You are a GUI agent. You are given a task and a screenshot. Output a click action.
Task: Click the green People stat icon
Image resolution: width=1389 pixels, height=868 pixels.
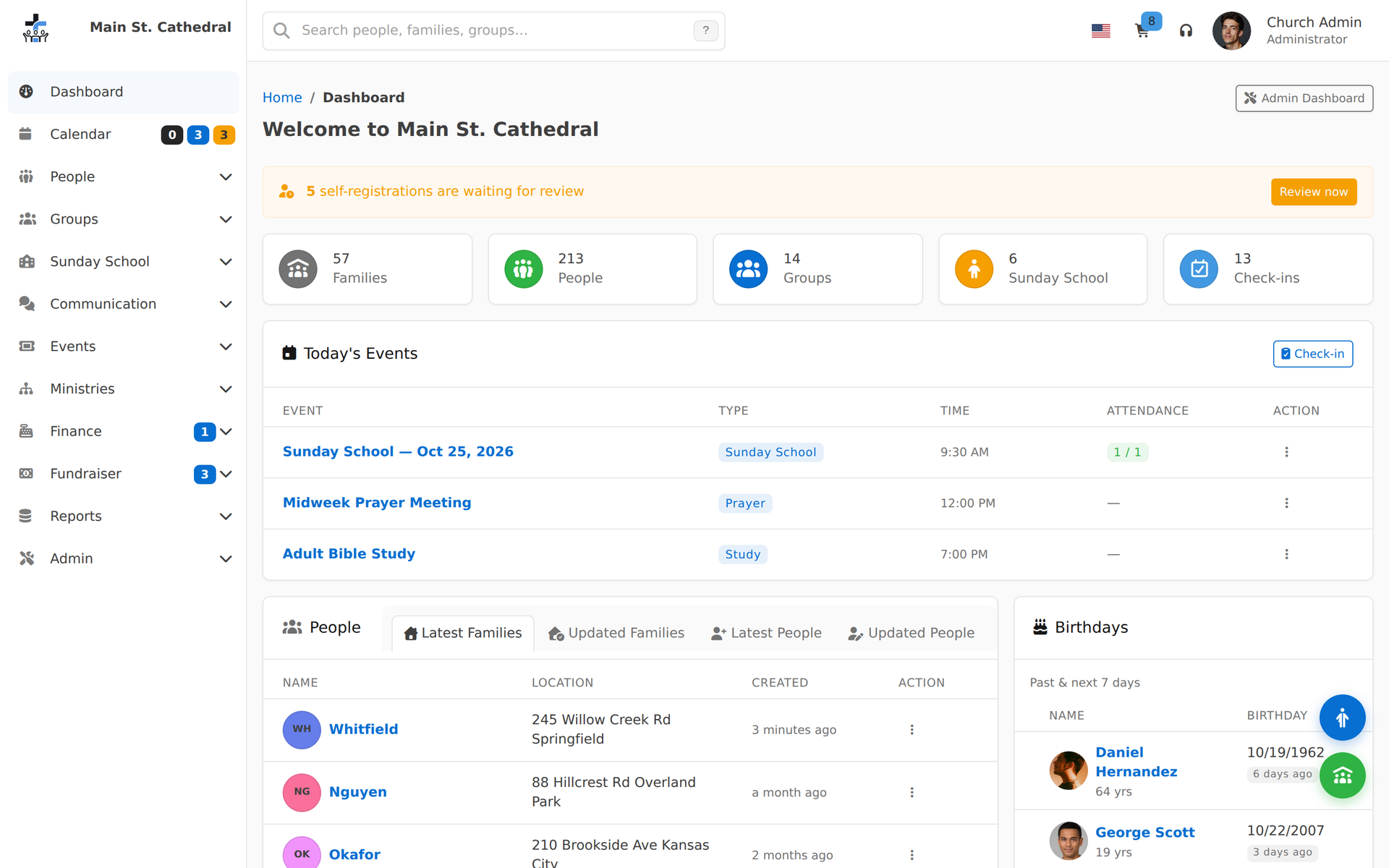click(523, 269)
